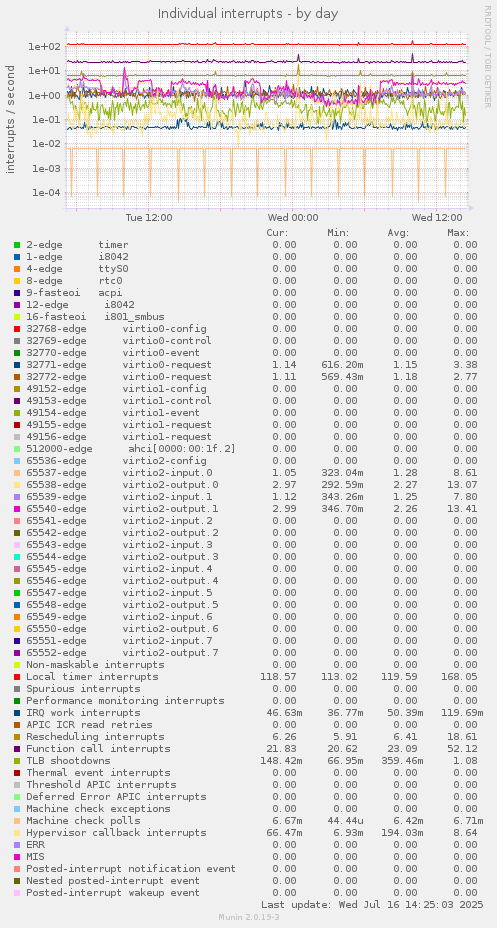Click the Max column header
Image resolution: width=497 pixels, height=928 pixels.
click(x=458, y=233)
